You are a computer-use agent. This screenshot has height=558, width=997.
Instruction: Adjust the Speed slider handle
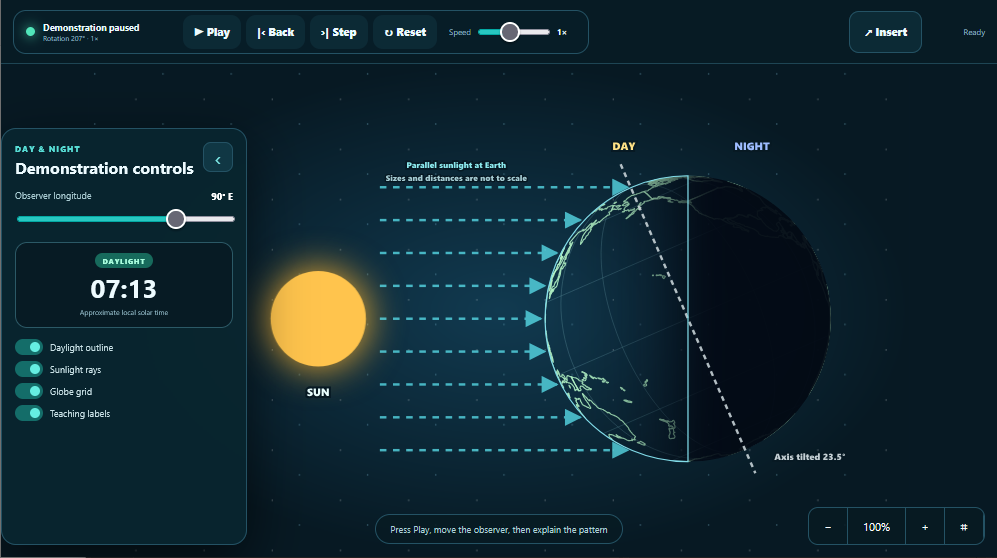[509, 32]
